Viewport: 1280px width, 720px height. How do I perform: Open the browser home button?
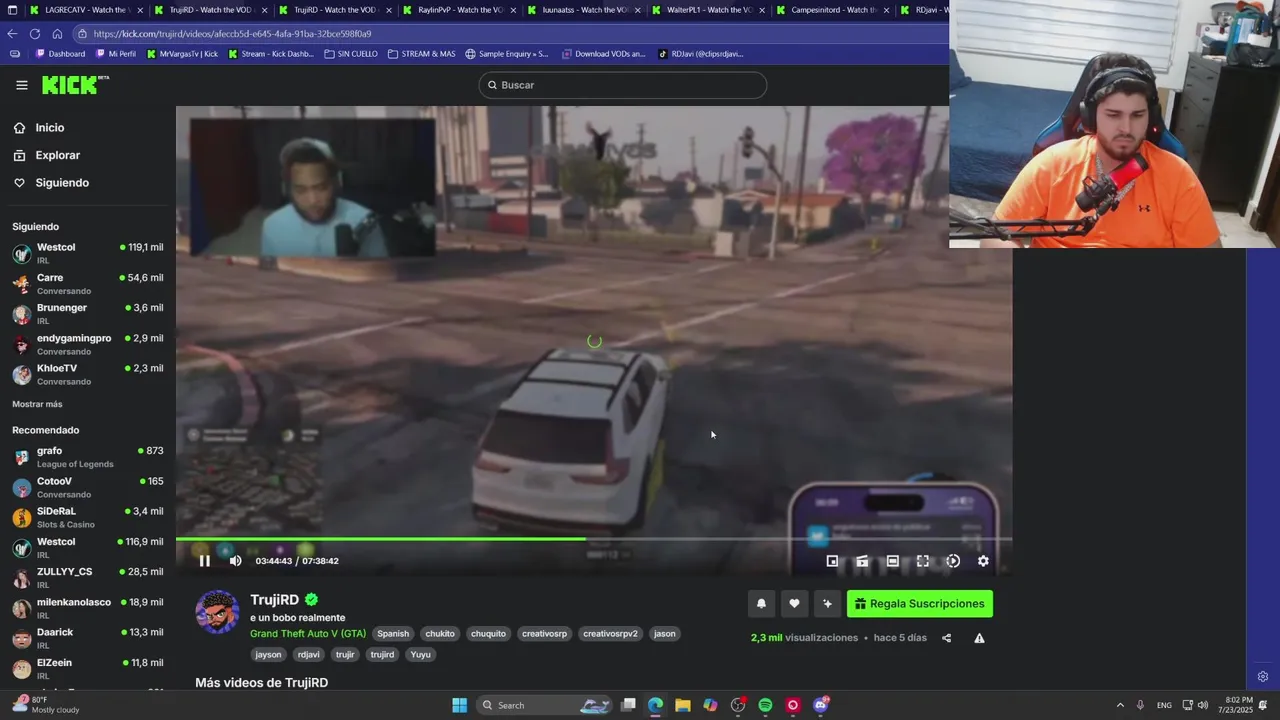tap(57, 34)
